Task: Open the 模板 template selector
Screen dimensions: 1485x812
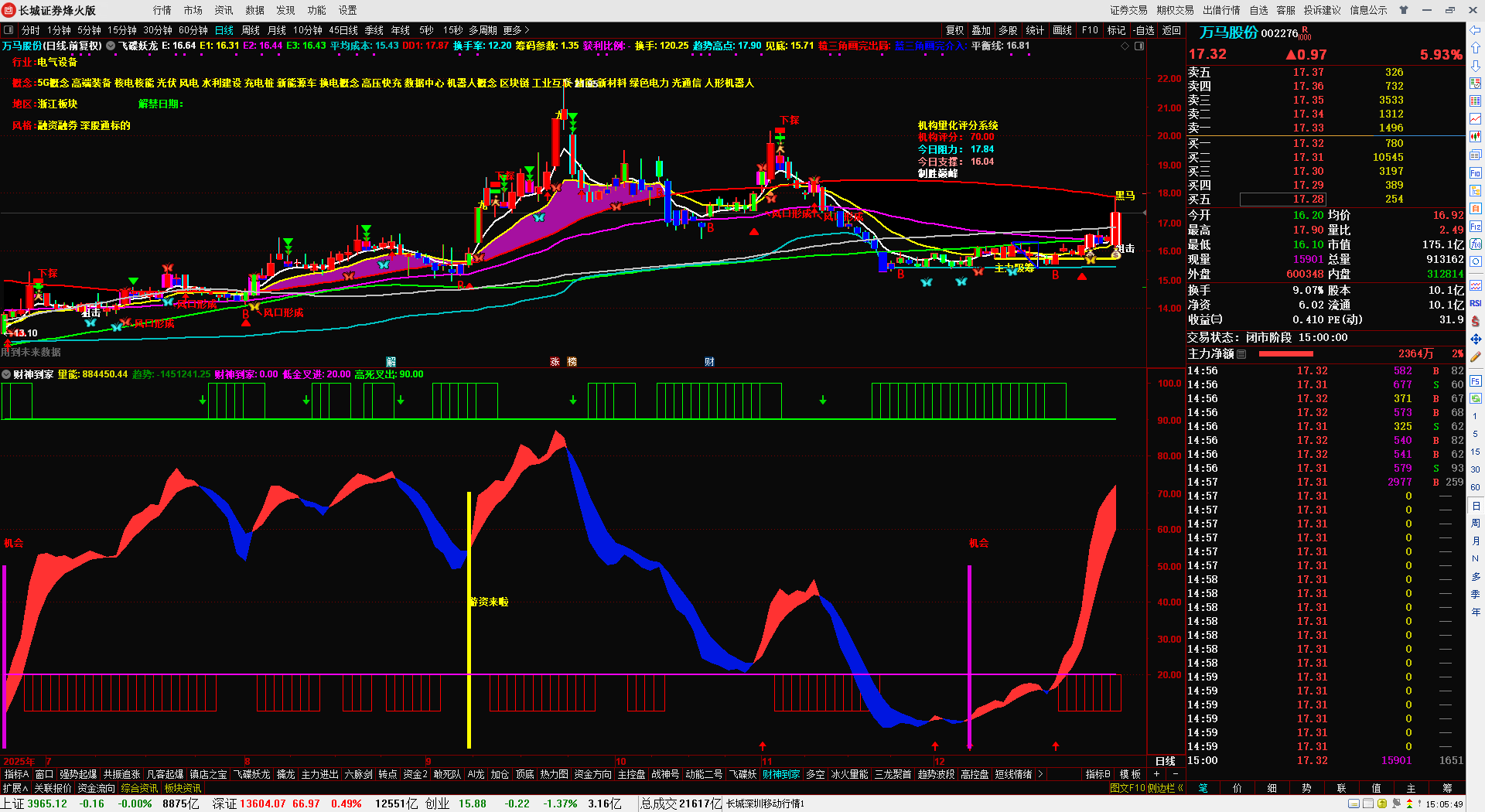Action: click(x=1130, y=774)
